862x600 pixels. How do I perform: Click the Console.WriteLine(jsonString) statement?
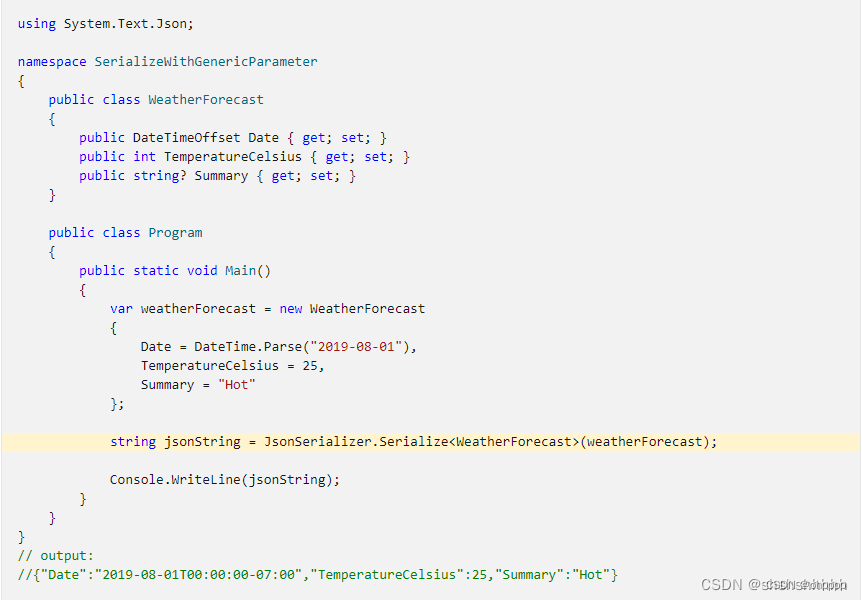click(225, 480)
